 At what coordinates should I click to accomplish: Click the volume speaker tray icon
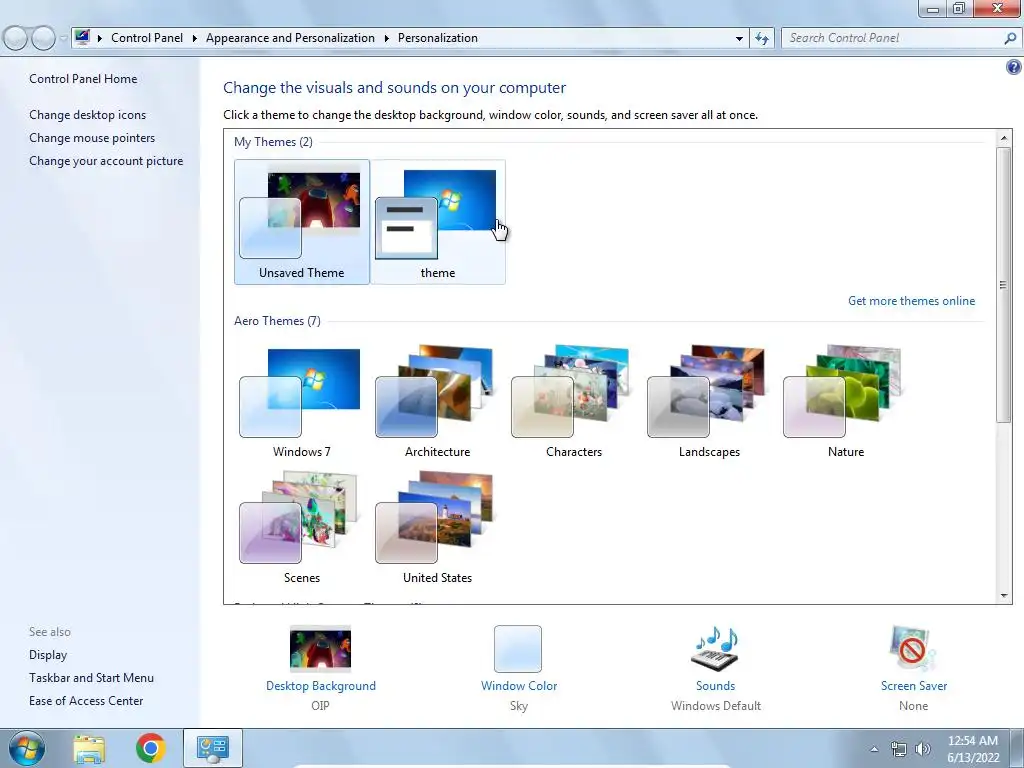pos(923,749)
